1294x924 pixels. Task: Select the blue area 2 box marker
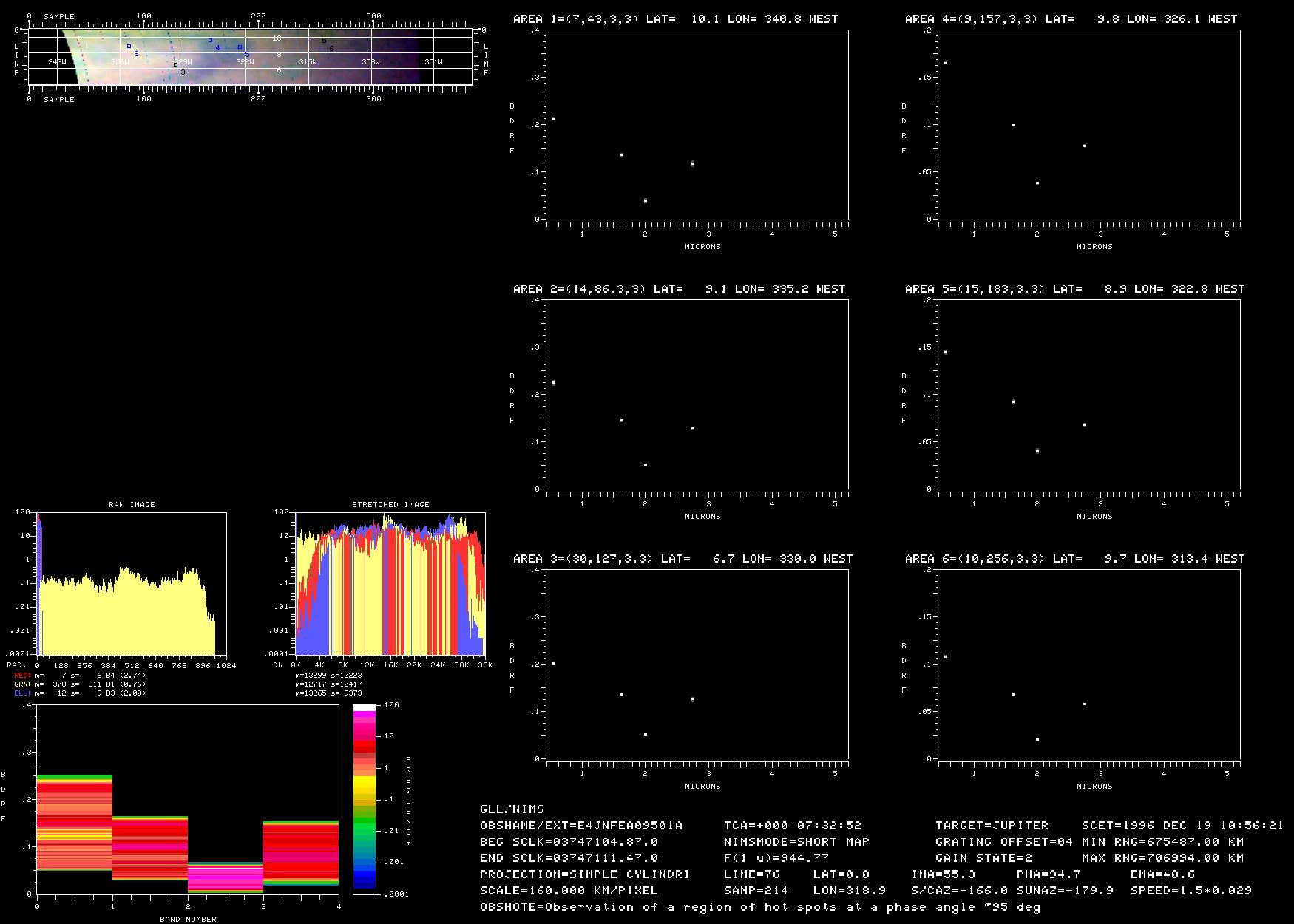pos(129,46)
